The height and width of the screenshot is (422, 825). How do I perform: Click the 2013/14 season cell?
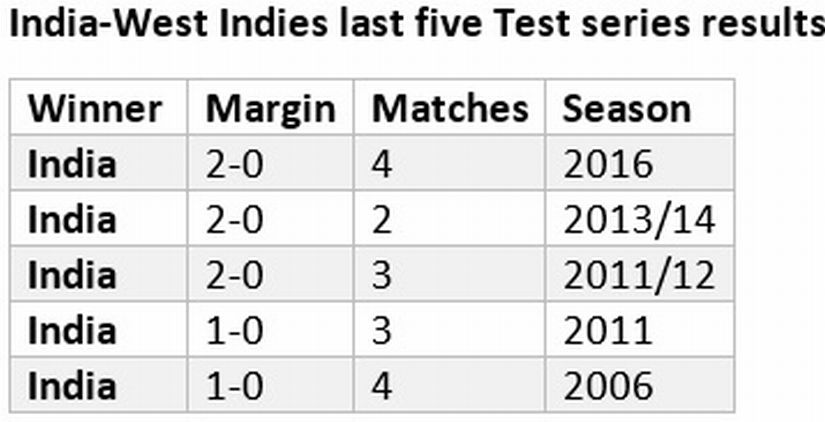tap(639, 220)
